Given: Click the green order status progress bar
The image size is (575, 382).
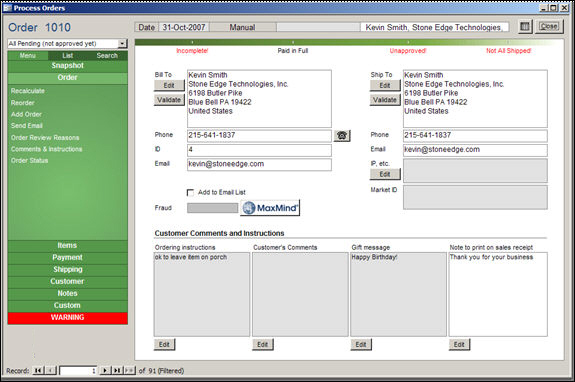Looking at the screenshot, I should click(348, 42).
